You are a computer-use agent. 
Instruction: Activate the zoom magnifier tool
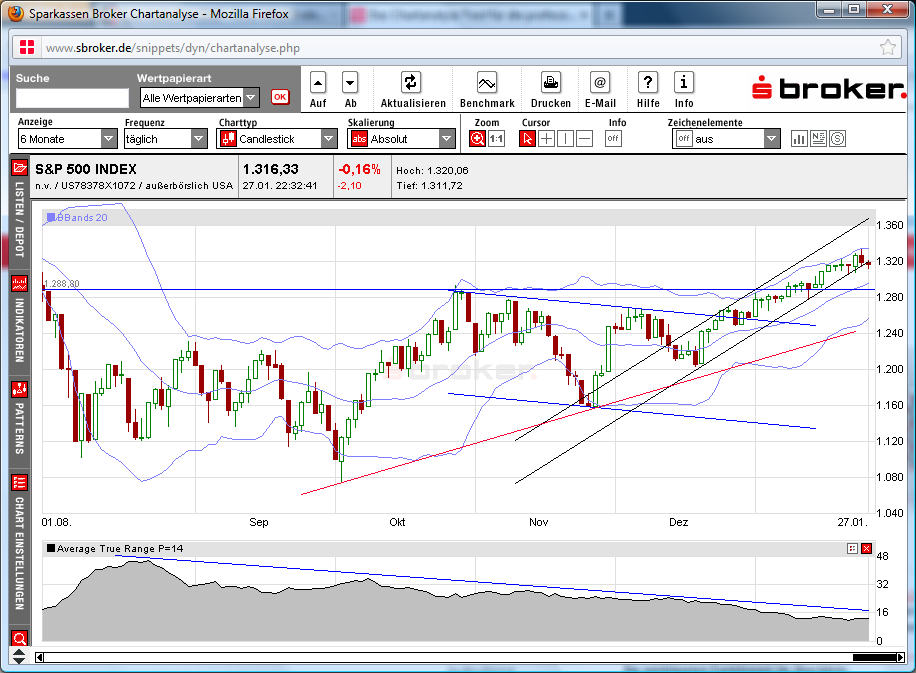click(x=477, y=138)
